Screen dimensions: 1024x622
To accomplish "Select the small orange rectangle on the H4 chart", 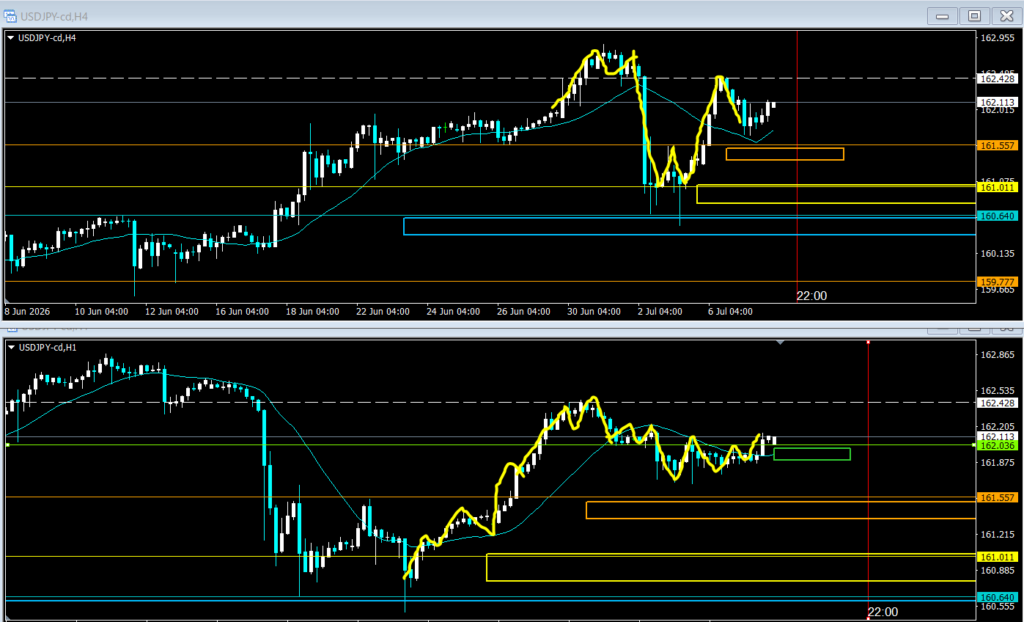I will [784, 154].
